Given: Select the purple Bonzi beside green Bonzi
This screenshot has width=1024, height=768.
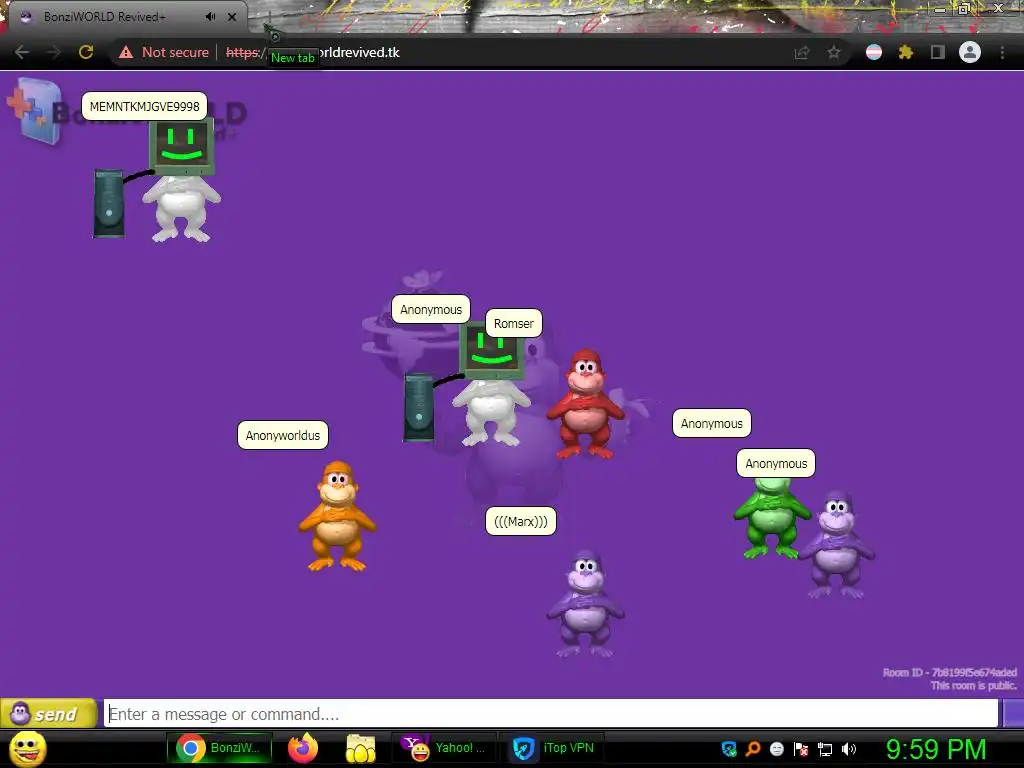Looking at the screenshot, I should pyautogui.click(x=837, y=545).
